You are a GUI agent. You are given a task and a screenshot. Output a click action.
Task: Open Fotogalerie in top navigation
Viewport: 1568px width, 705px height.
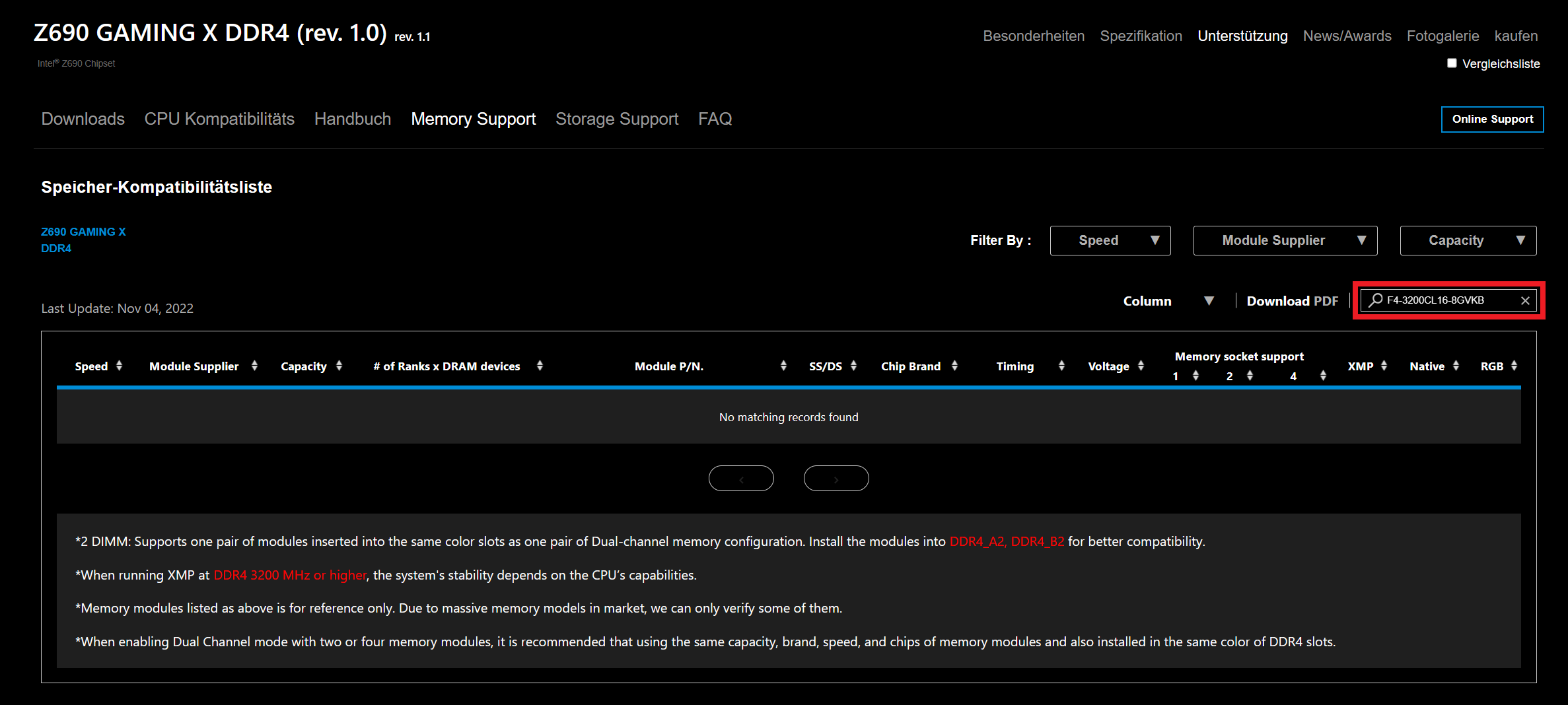(x=1443, y=36)
